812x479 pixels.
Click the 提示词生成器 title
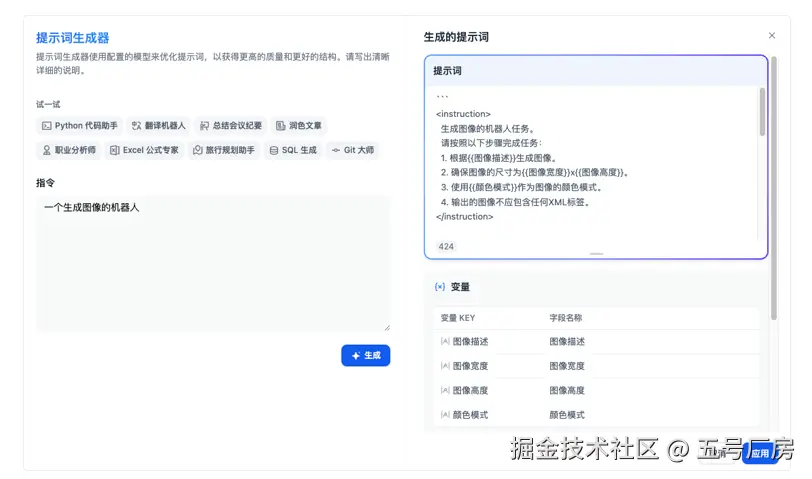72,38
